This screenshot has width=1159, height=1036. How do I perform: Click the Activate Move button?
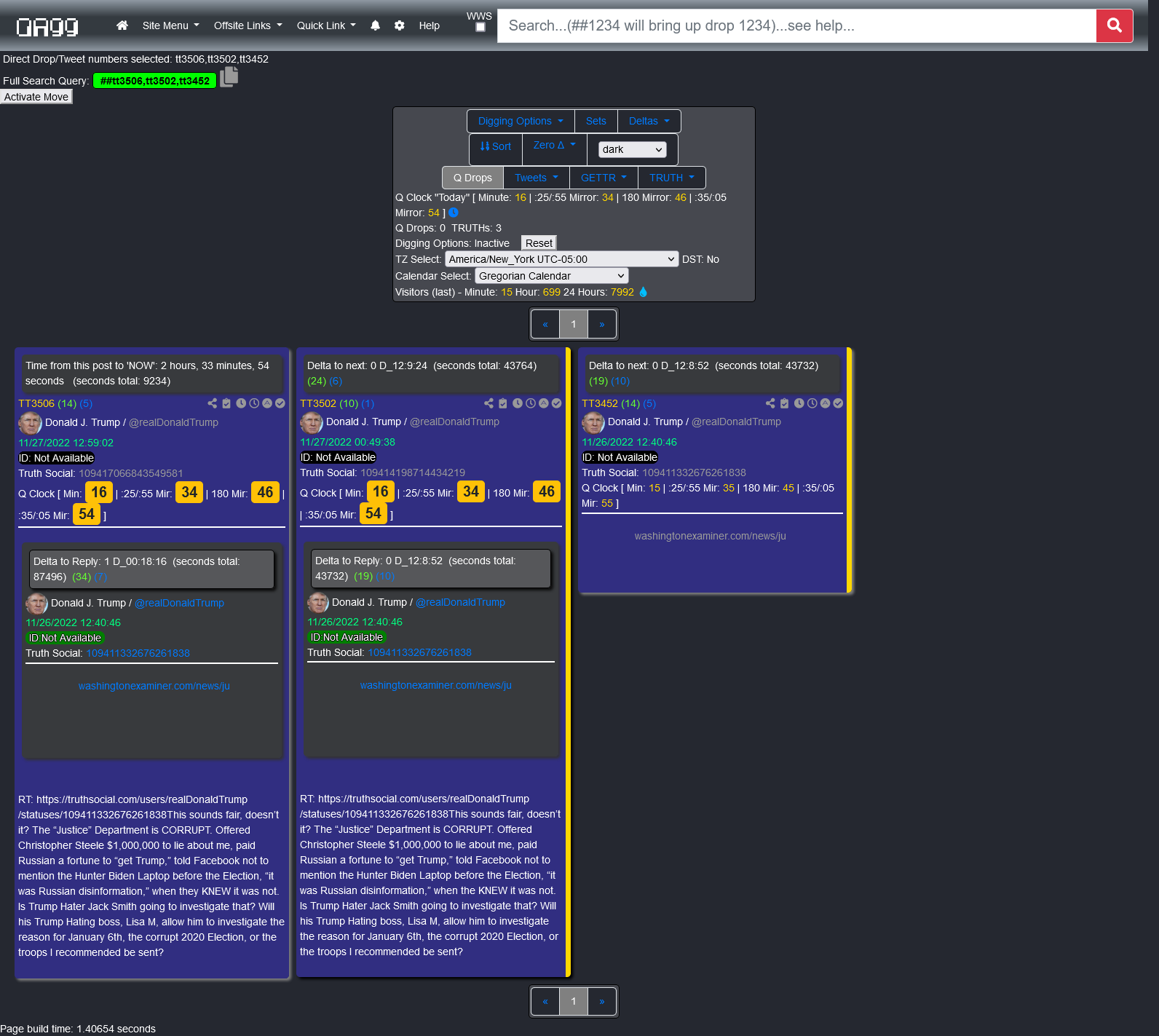click(x=36, y=97)
